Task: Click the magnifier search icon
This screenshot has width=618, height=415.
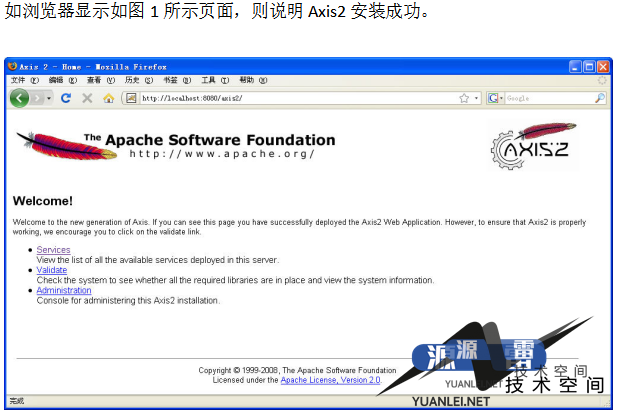Action: coord(599,98)
